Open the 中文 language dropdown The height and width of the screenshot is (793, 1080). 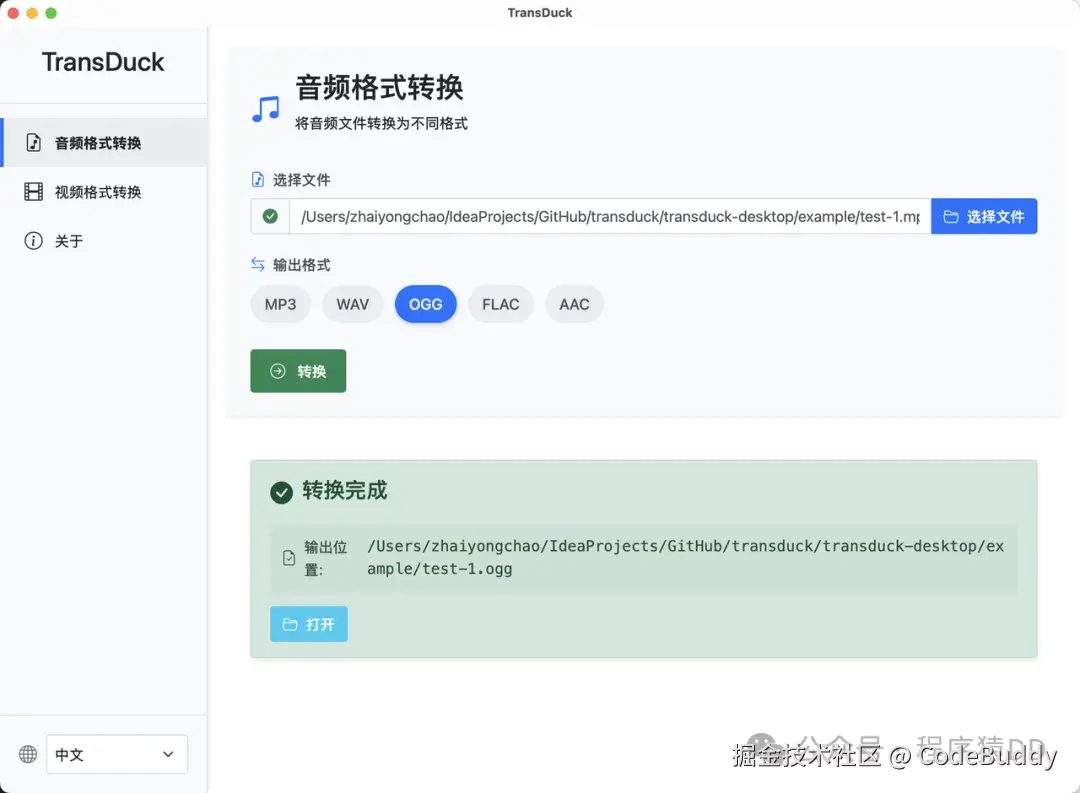tap(117, 754)
